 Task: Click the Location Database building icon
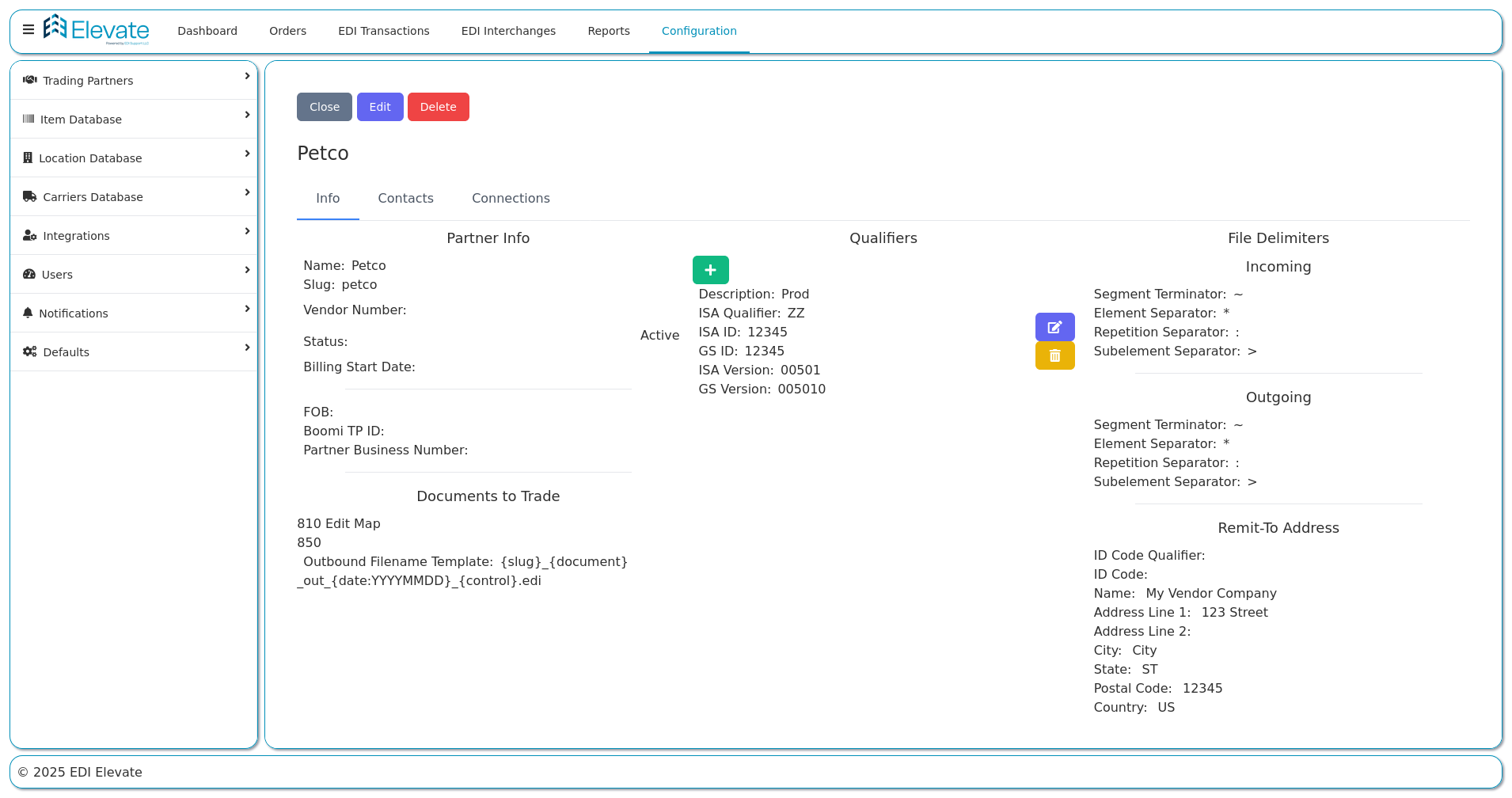tap(28, 158)
